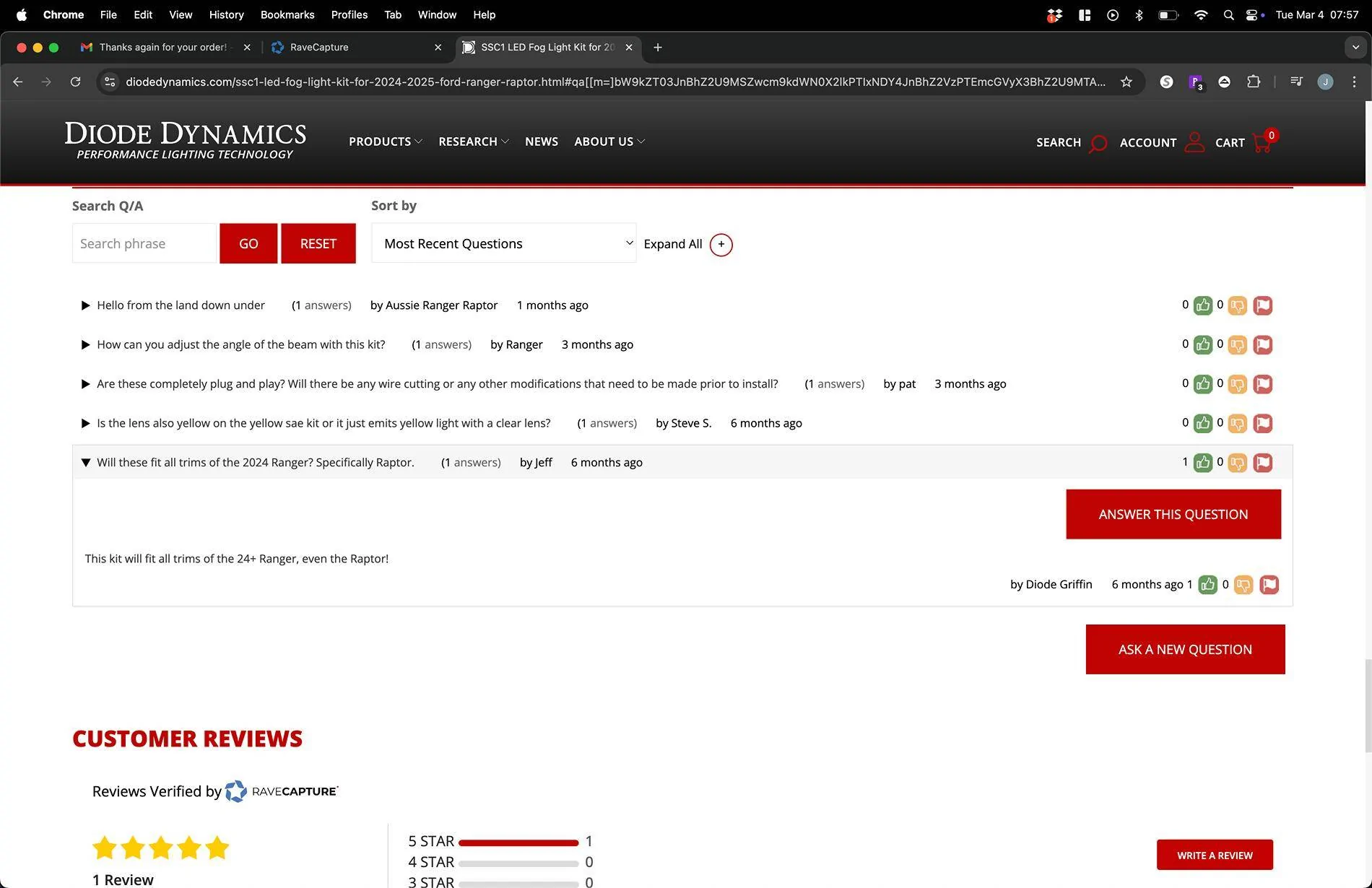Viewport: 1372px width, 888px height.
Task: Upvote the yellow lens question by Steve S.
Action: pos(1202,423)
